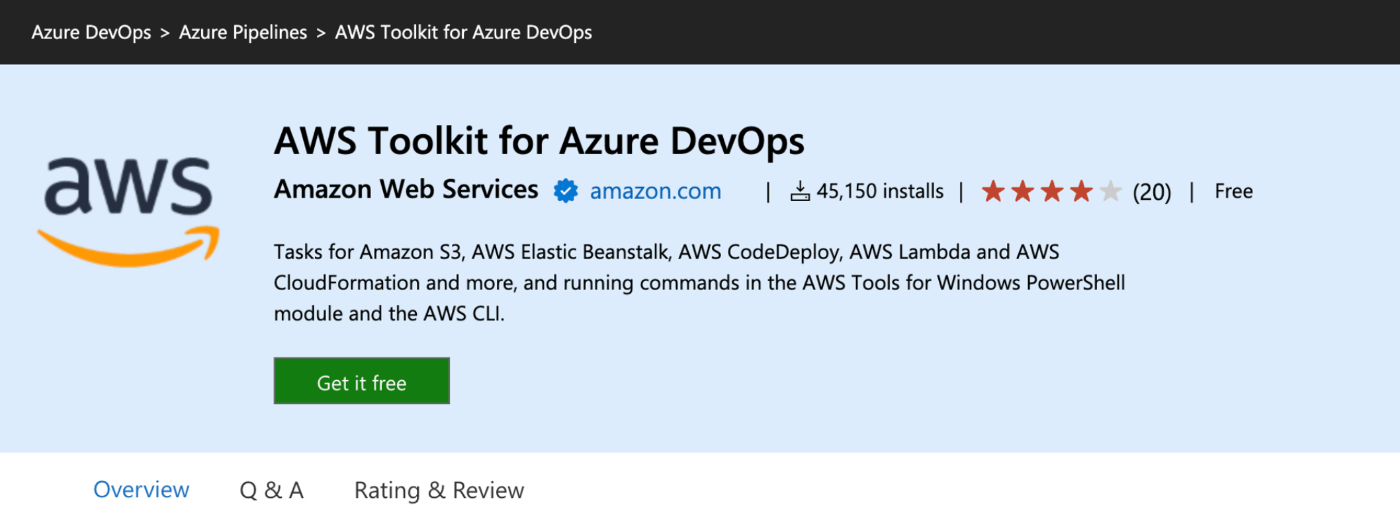Open the amazon.com publisher link
This screenshot has height=517, width=1400.
655,191
